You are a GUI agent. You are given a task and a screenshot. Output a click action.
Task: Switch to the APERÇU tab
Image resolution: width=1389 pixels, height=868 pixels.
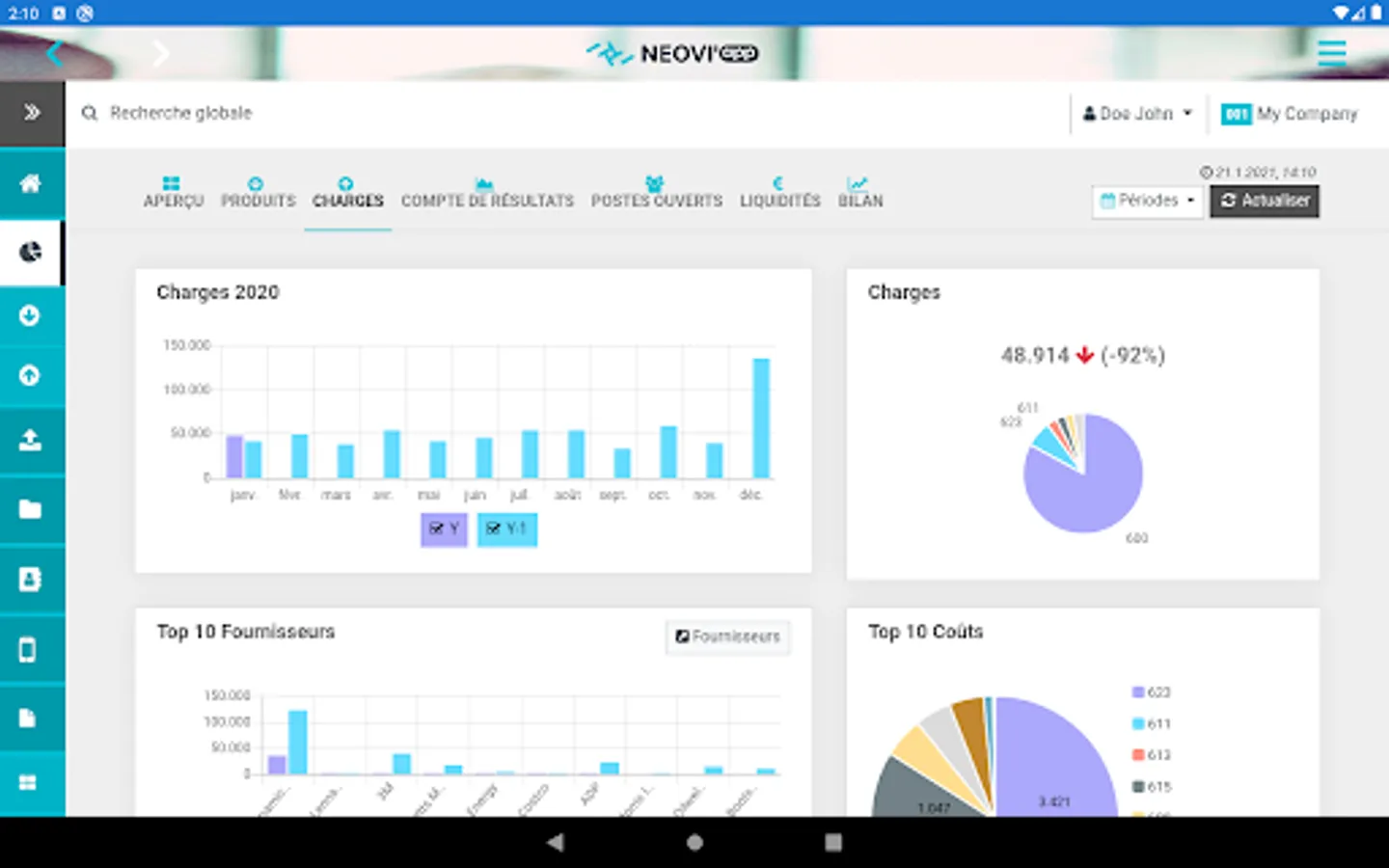pyautogui.click(x=174, y=193)
